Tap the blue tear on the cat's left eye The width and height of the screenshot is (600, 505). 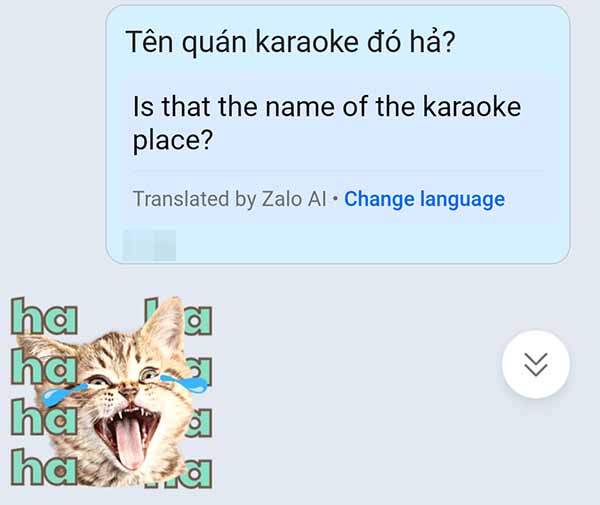pyautogui.click(x=60, y=395)
